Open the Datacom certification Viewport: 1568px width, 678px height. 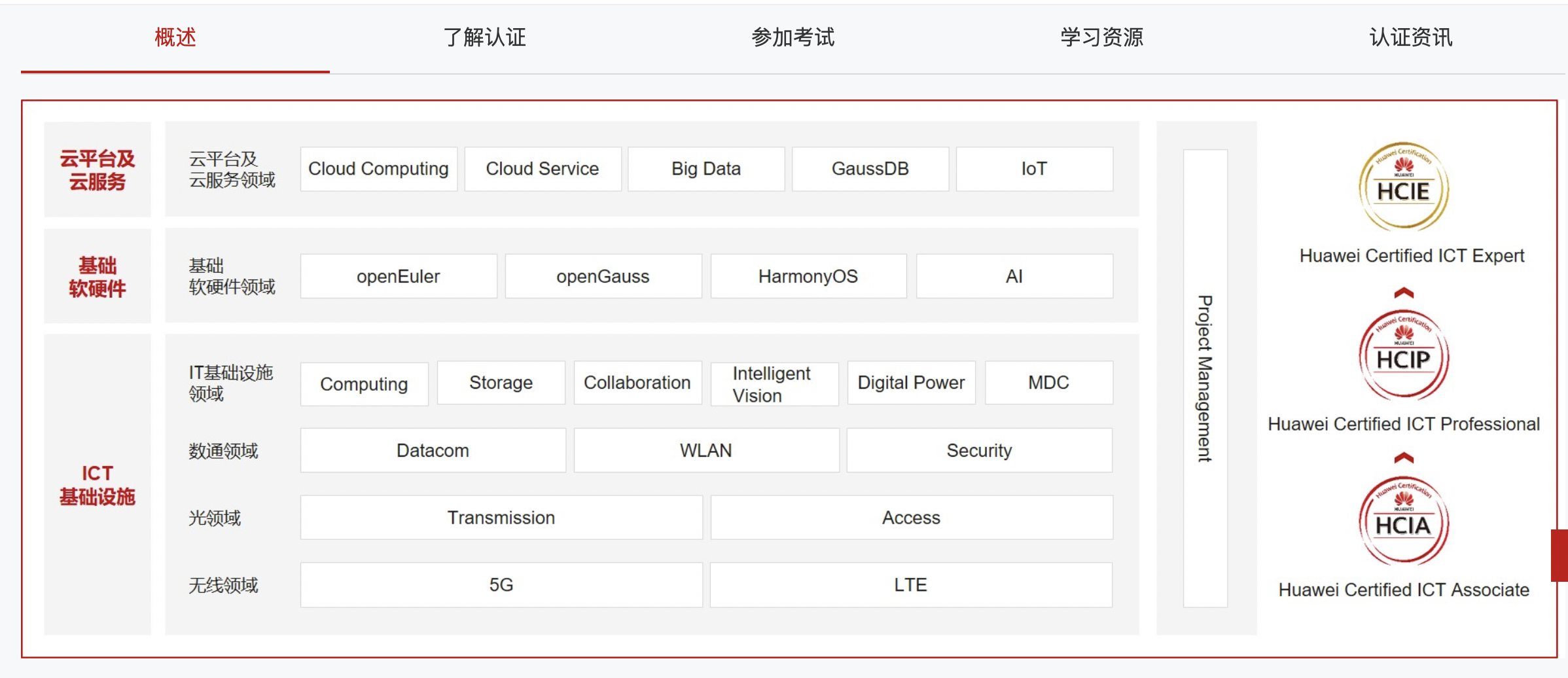coord(433,450)
